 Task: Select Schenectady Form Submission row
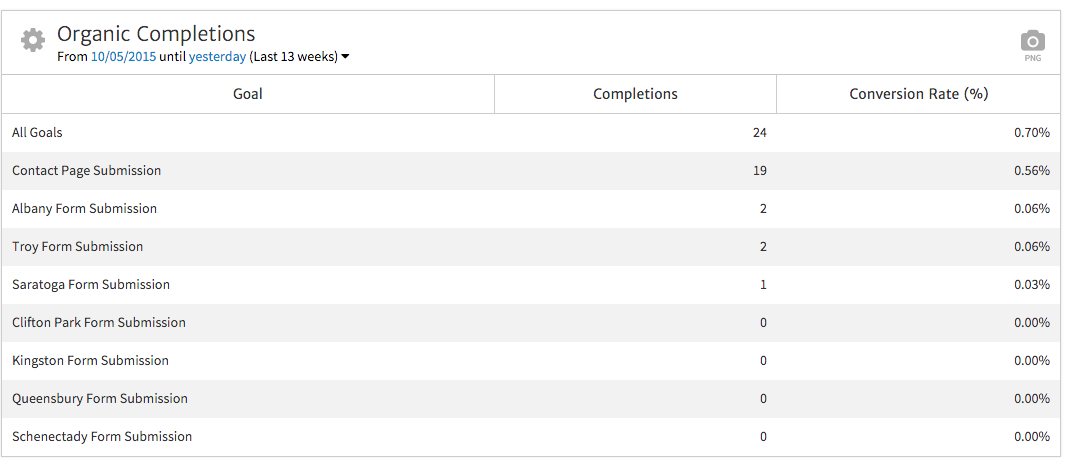[x=102, y=436]
